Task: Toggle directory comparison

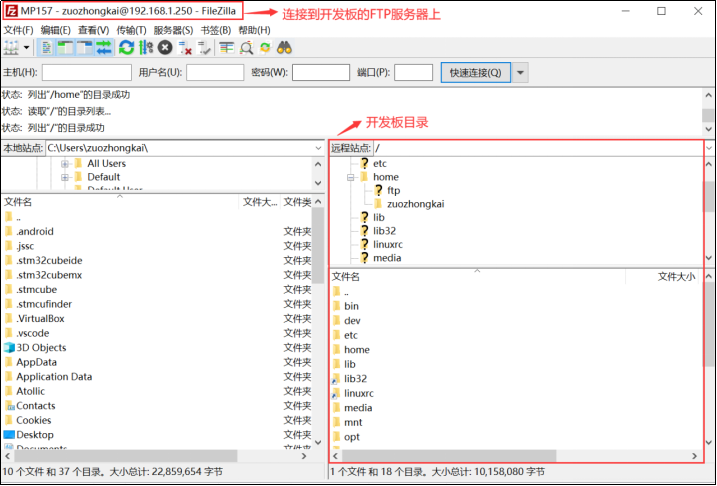Action: point(246,48)
